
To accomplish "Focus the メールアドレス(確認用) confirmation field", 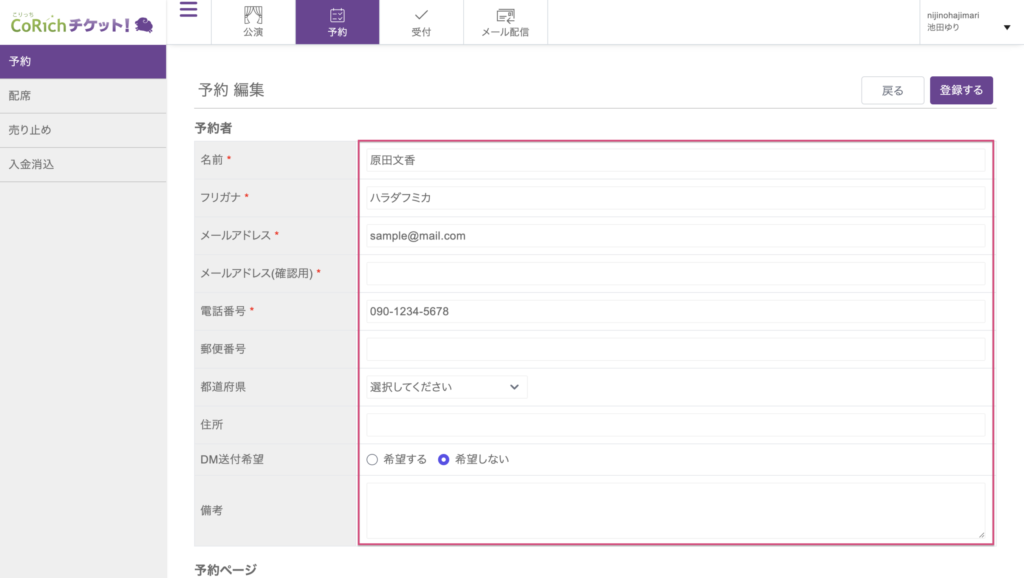I will tap(675, 273).
